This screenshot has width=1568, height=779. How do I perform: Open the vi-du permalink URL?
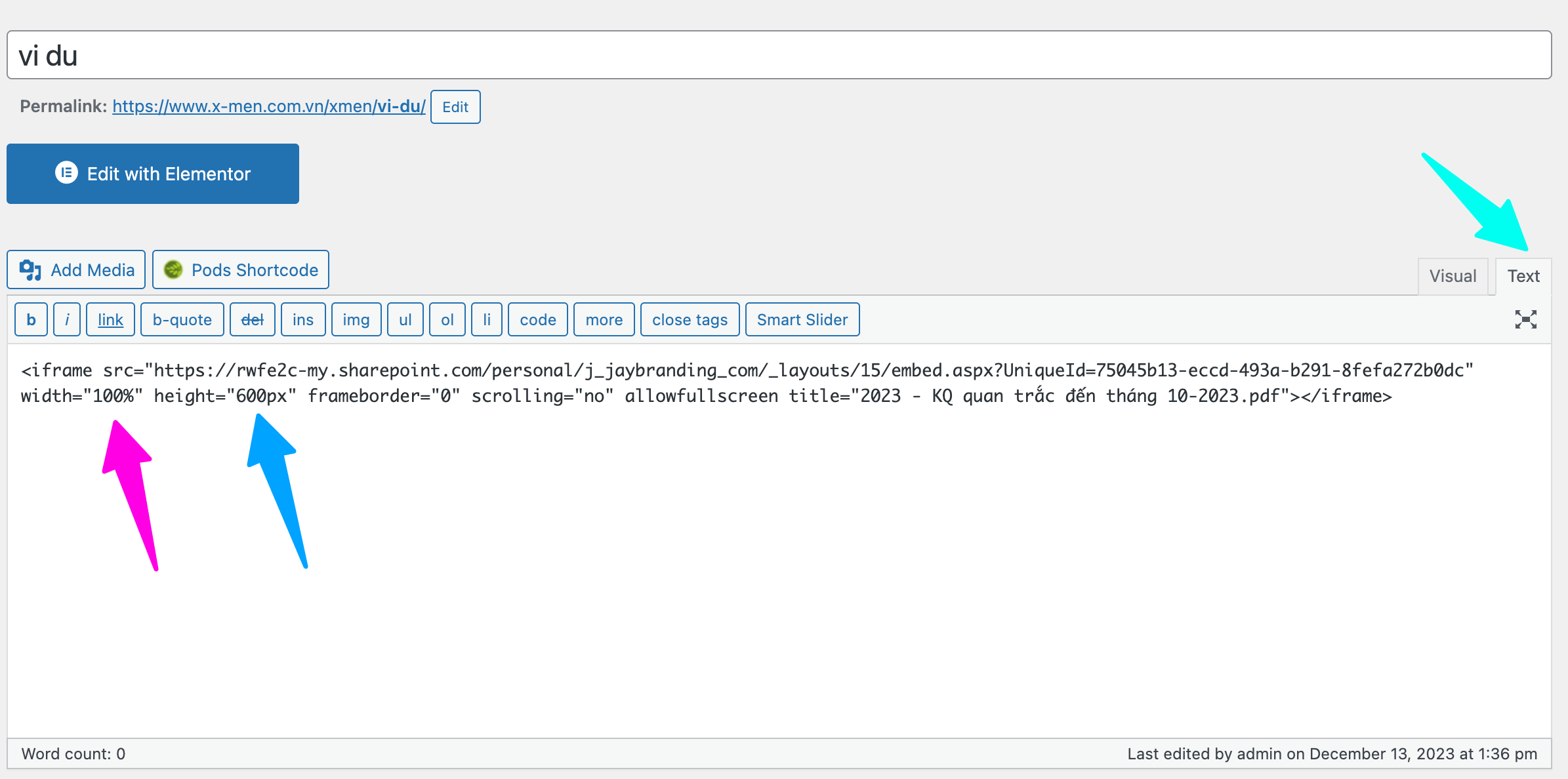[269, 106]
